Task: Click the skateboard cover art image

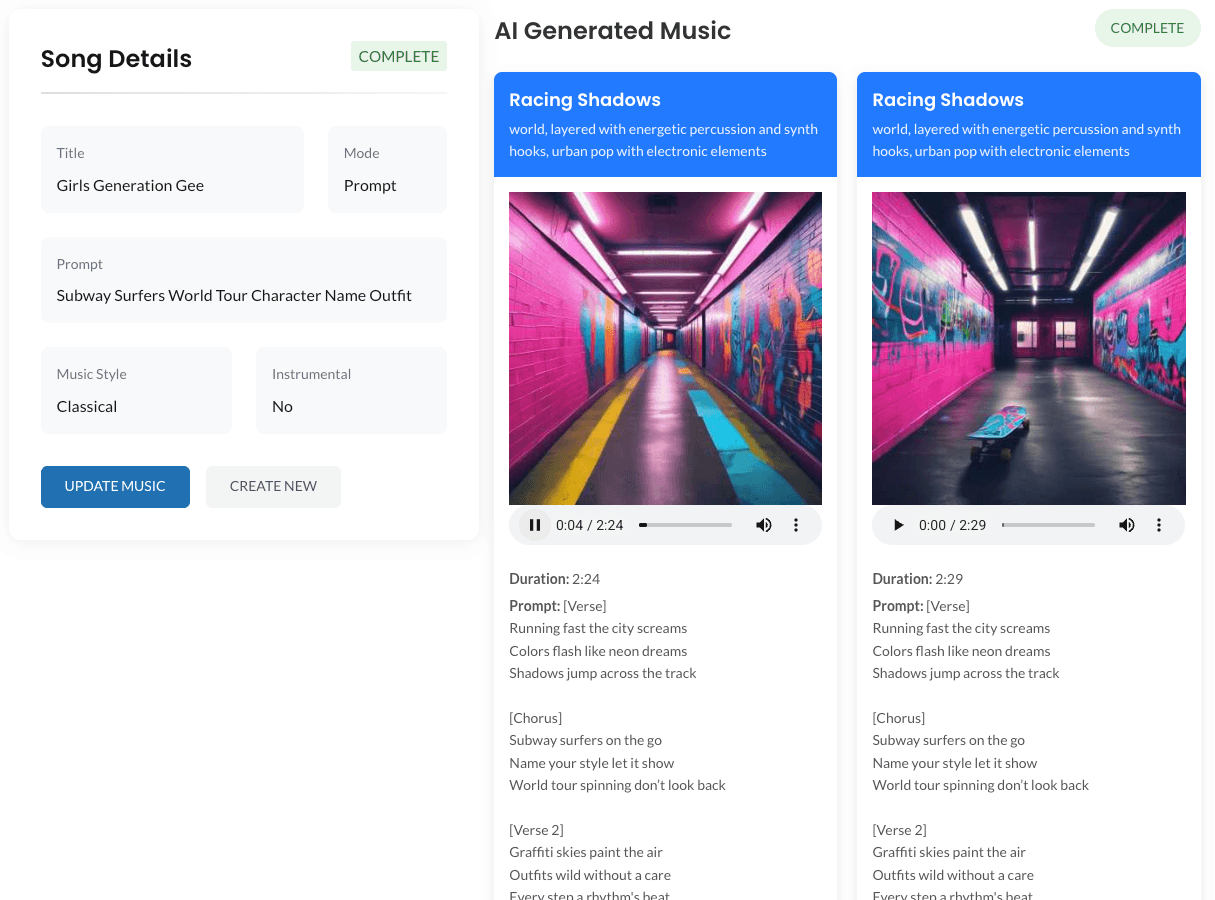Action: click(1028, 348)
